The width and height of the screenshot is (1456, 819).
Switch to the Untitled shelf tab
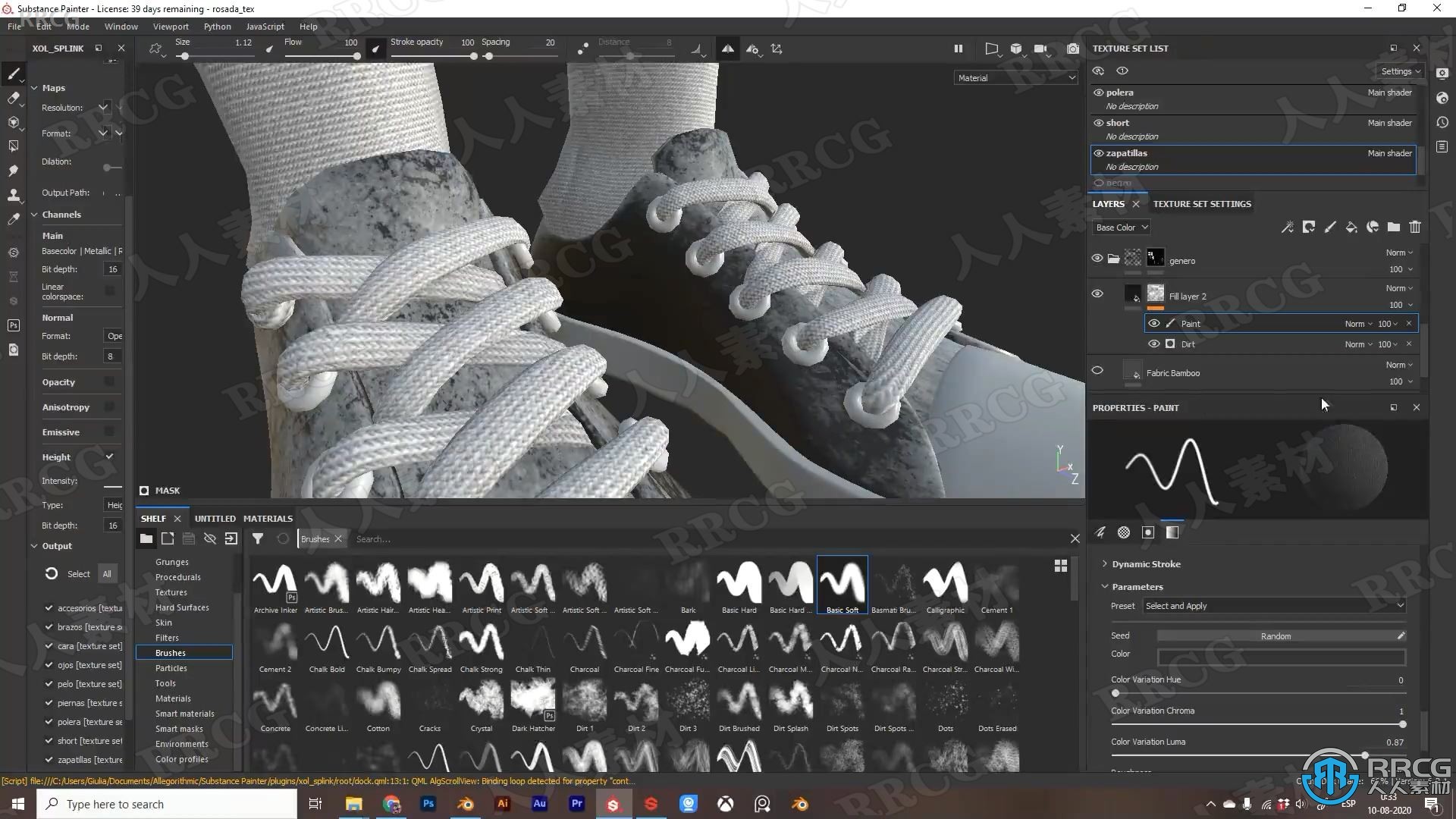(215, 519)
